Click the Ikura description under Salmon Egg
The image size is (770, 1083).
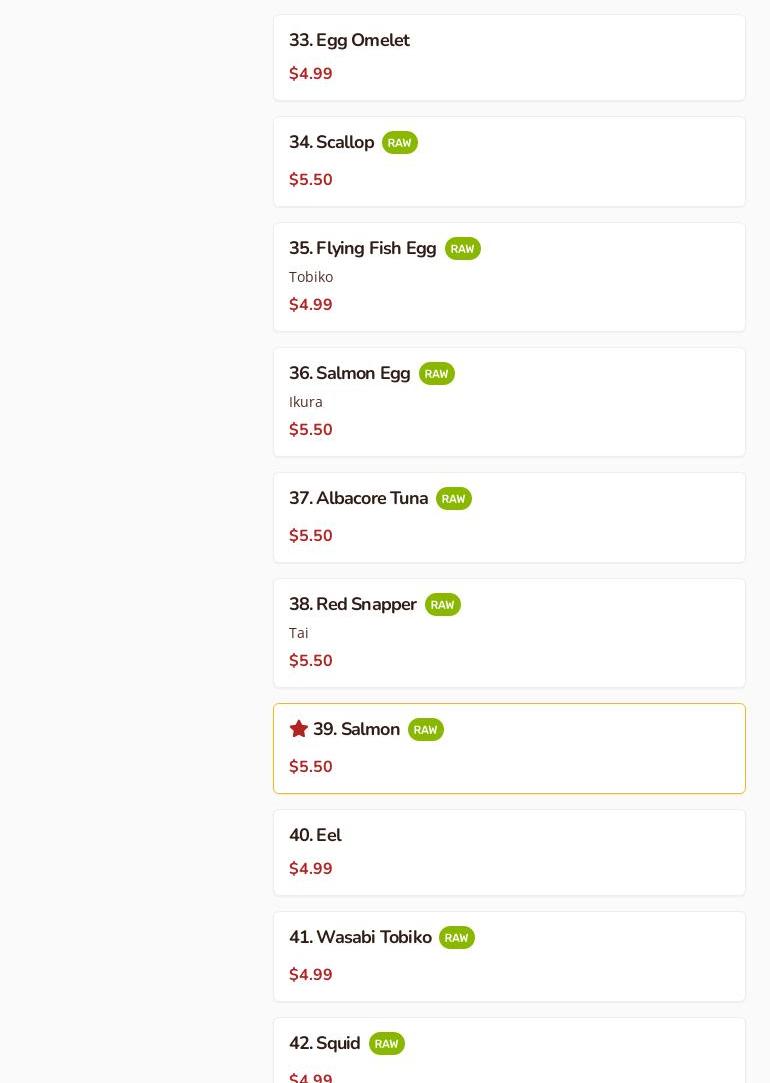tap(306, 402)
